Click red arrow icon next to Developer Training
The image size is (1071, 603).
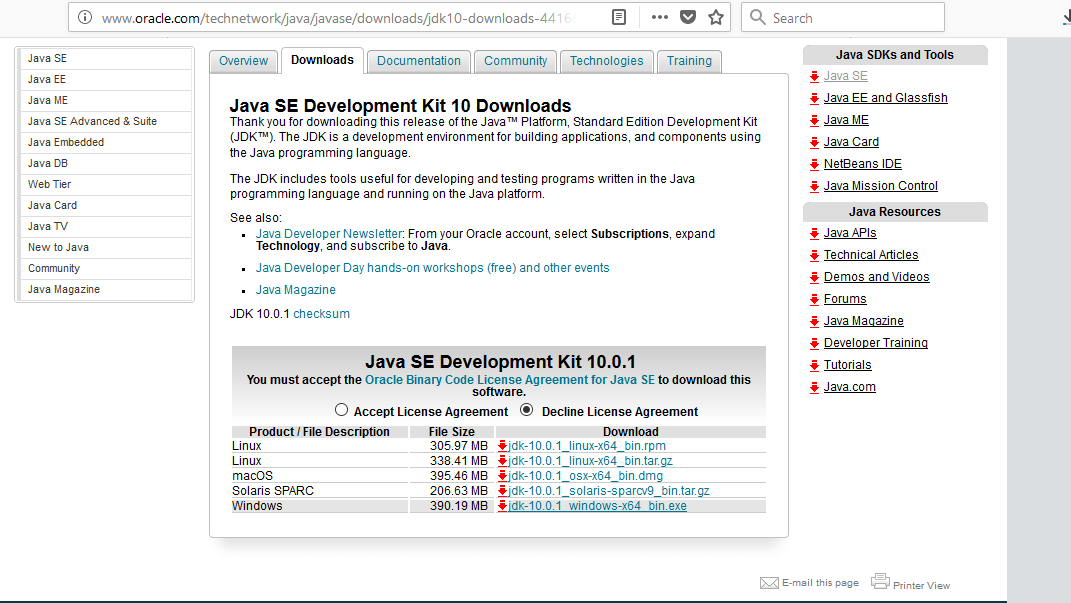tap(814, 343)
